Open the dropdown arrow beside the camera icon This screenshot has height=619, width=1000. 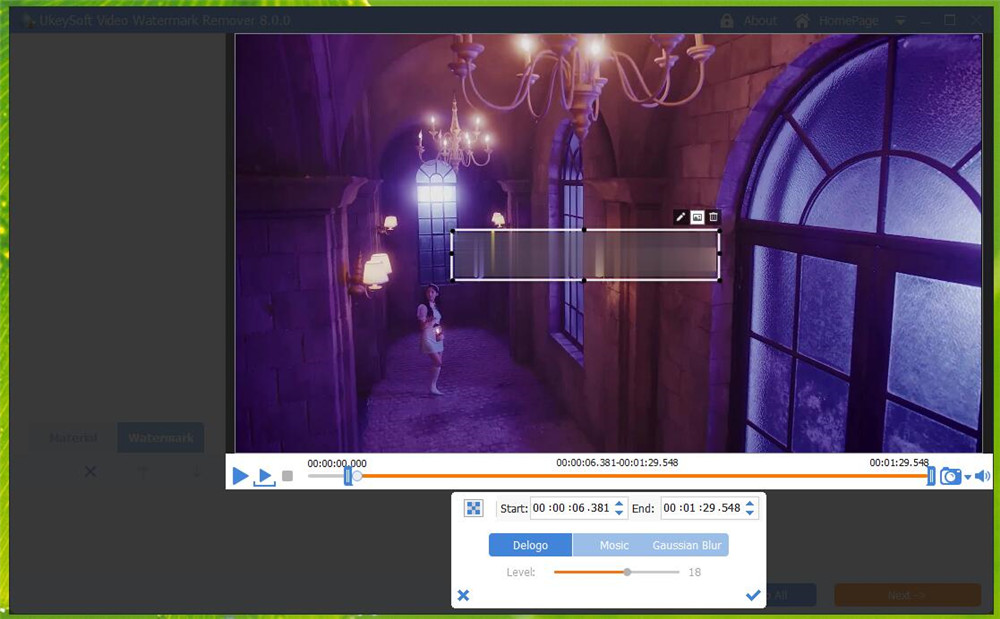(x=968, y=478)
